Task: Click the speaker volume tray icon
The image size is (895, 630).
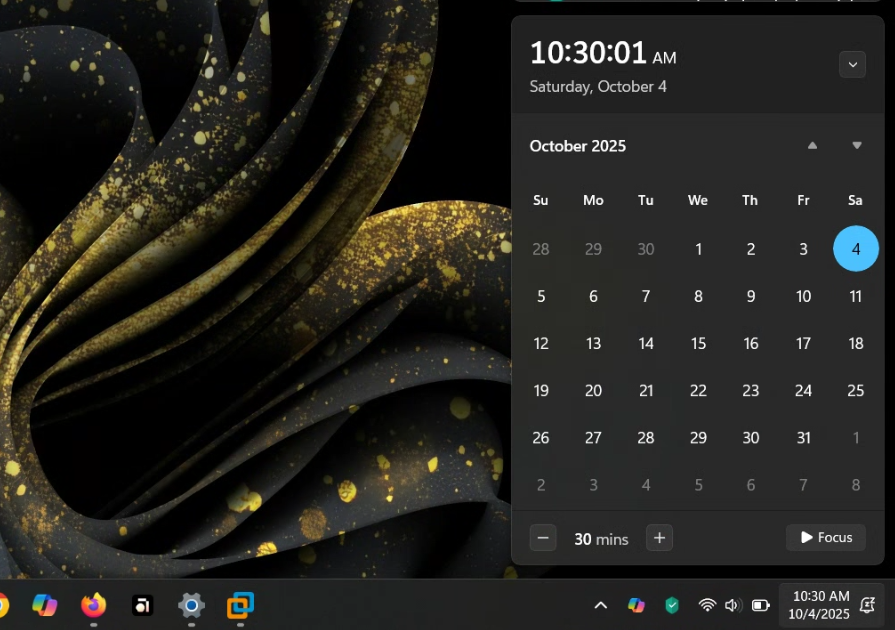Action: coord(732,605)
